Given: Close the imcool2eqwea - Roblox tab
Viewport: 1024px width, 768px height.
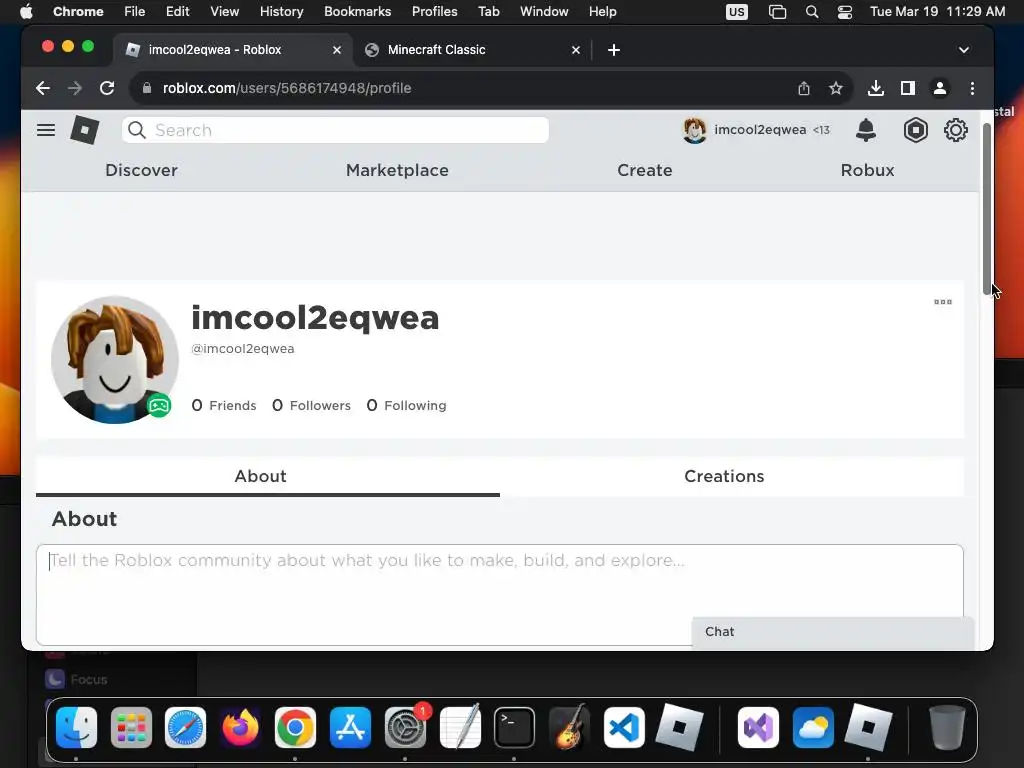Looking at the screenshot, I should [x=337, y=50].
